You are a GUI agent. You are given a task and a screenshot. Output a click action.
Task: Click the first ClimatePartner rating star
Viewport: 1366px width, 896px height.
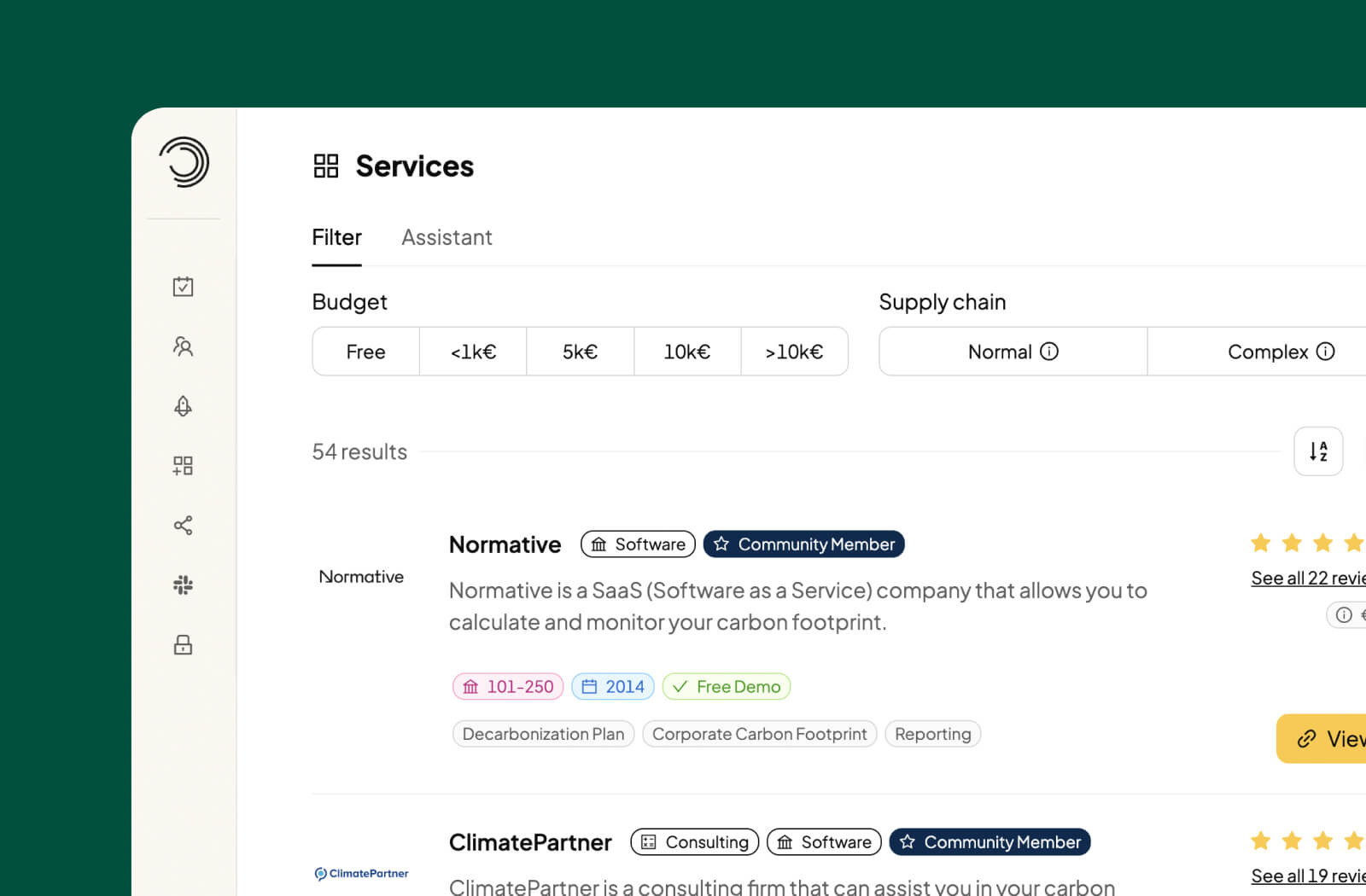point(1261,841)
